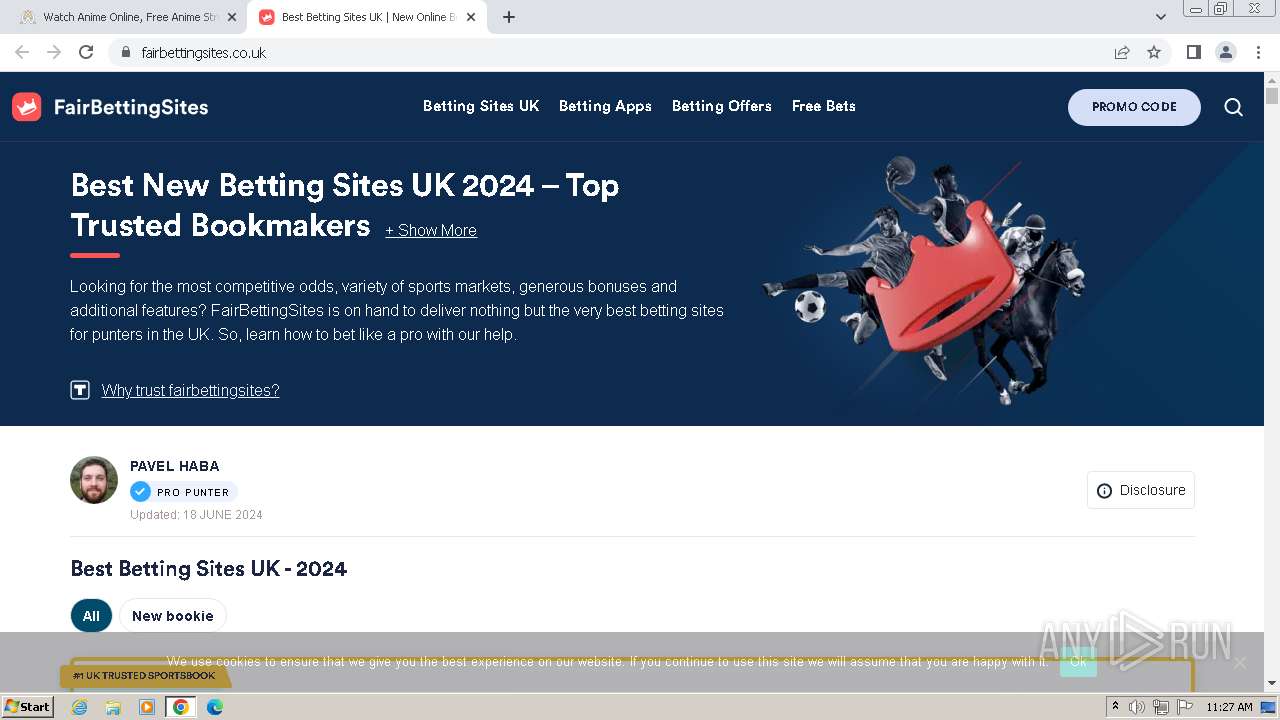Reload the page with the refresh icon
Image resolution: width=1280 pixels, height=720 pixels.
click(86, 52)
